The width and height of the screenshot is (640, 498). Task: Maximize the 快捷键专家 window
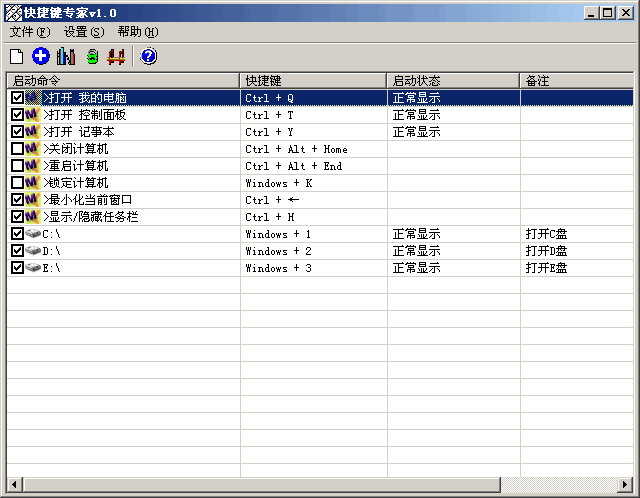pos(608,13)
